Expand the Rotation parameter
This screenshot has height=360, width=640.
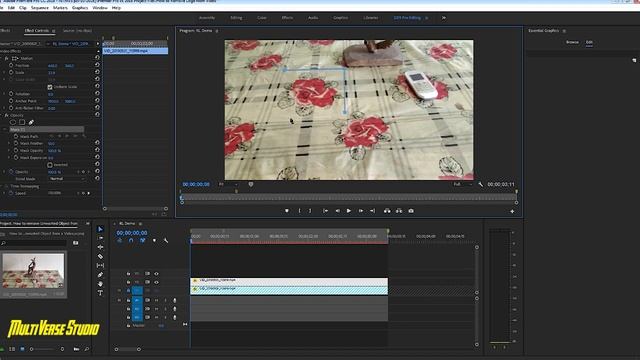click(x=4, y=94)
